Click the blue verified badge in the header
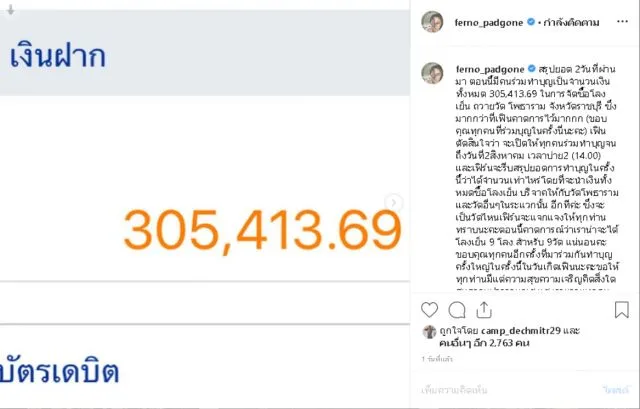640x409 pixels. coord(530,20)
